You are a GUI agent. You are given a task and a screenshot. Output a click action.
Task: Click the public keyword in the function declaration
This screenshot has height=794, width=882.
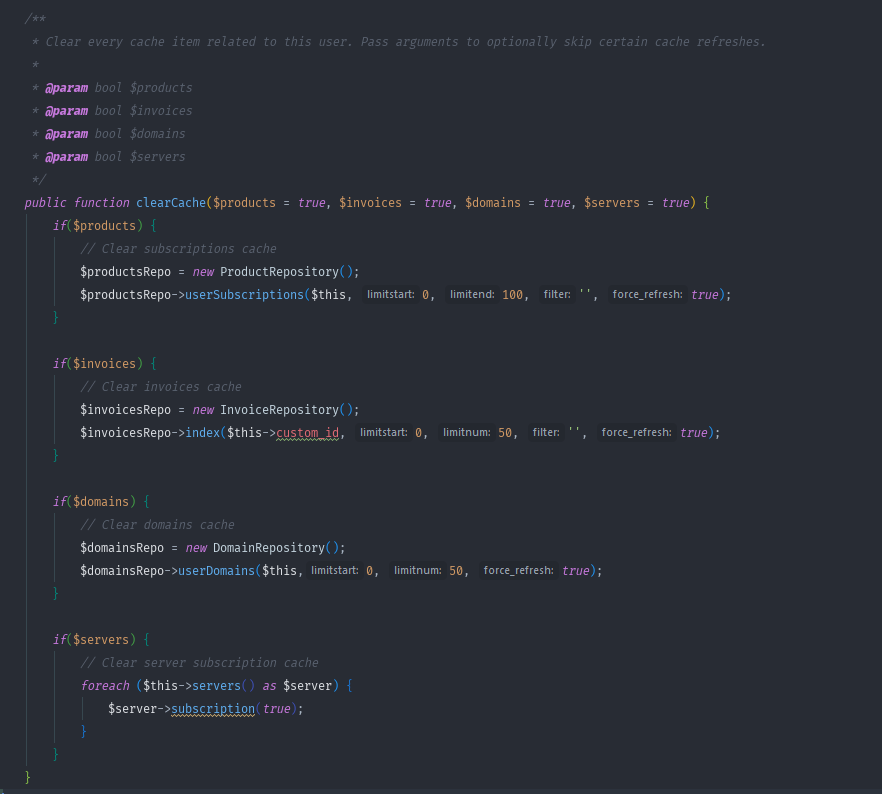46,203
